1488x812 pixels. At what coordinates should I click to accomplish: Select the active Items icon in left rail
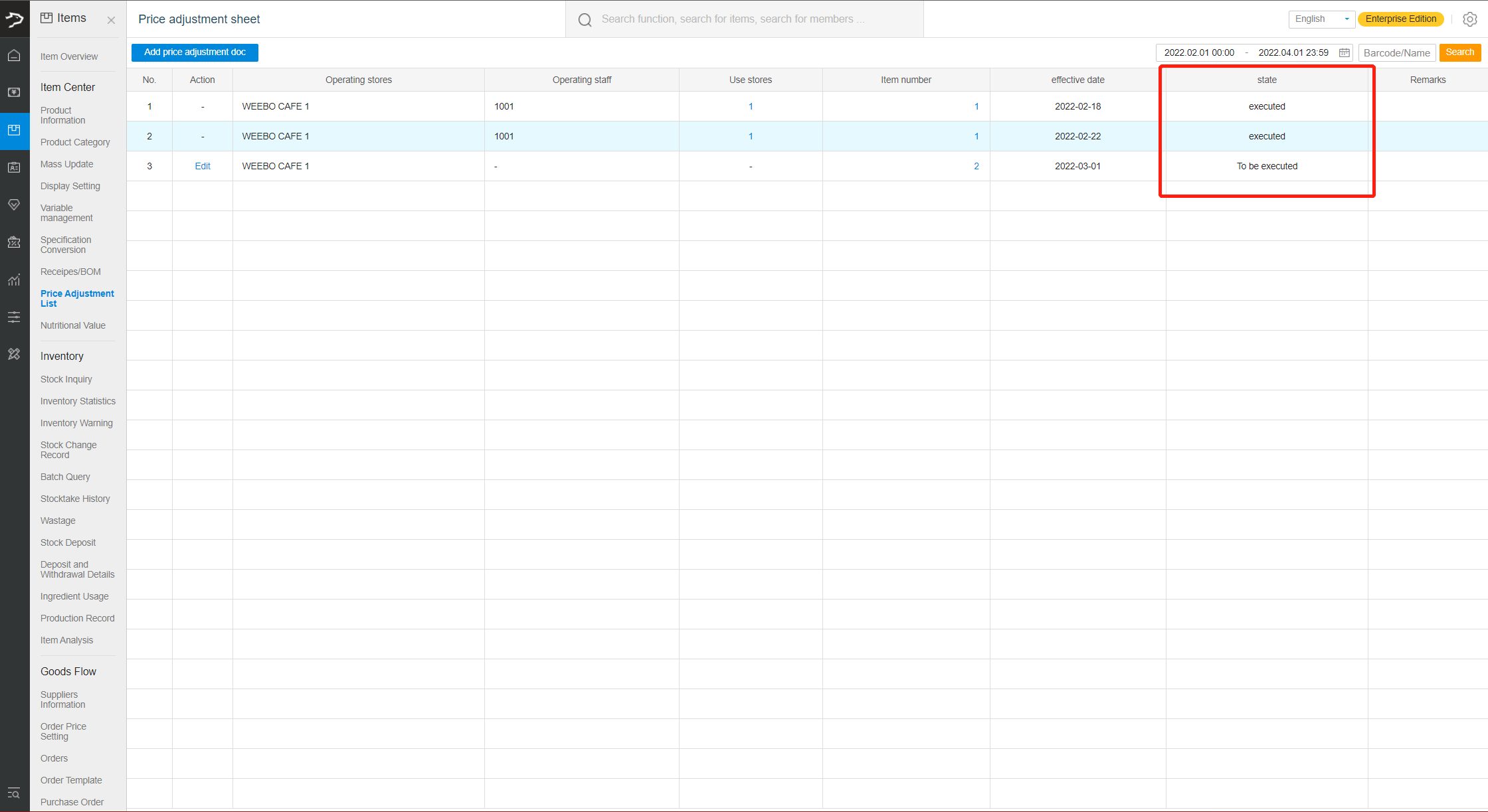pos(14,130)
